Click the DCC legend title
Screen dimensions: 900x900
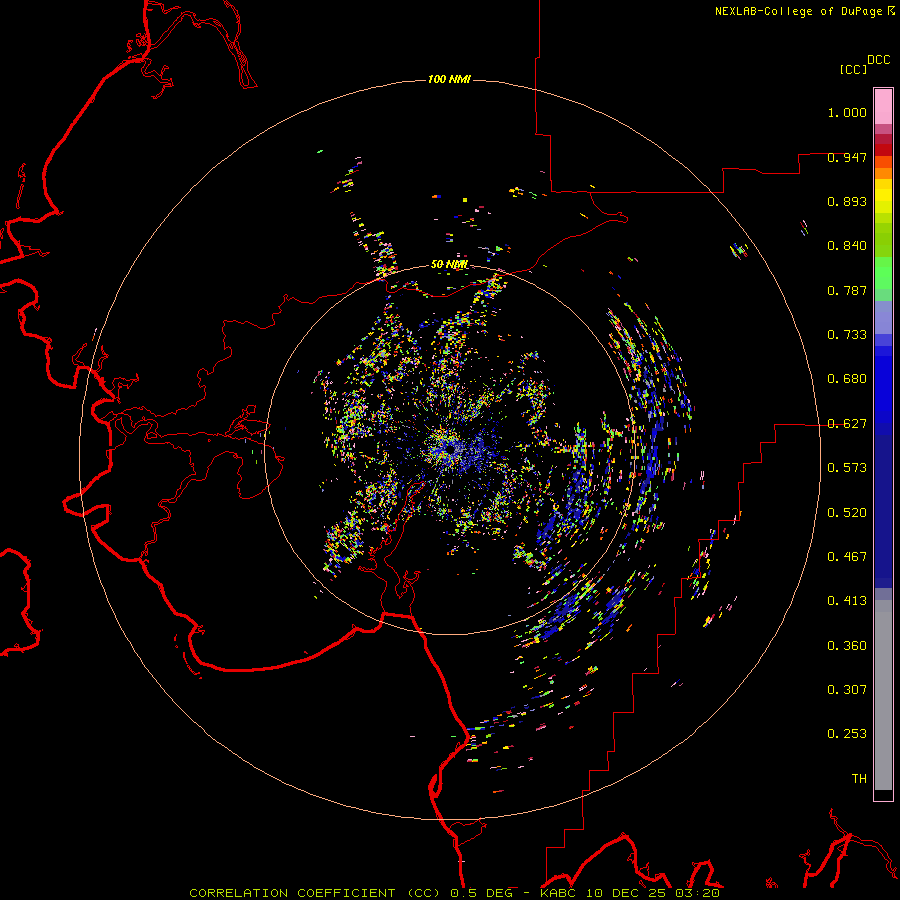point(879,60)
